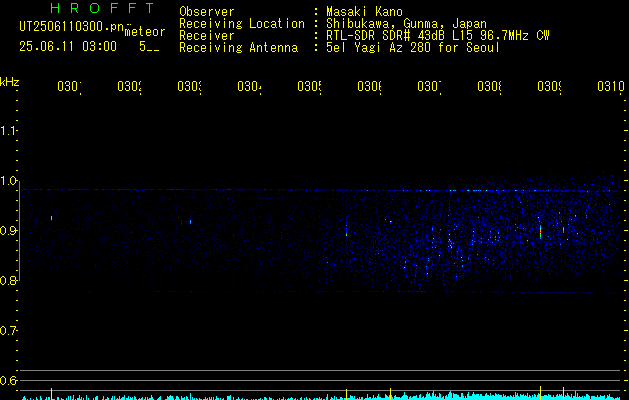Screen dimensions: 629x400
Task: Click the date stamp 25.06.11 03:00
Action: coord(68,47)
